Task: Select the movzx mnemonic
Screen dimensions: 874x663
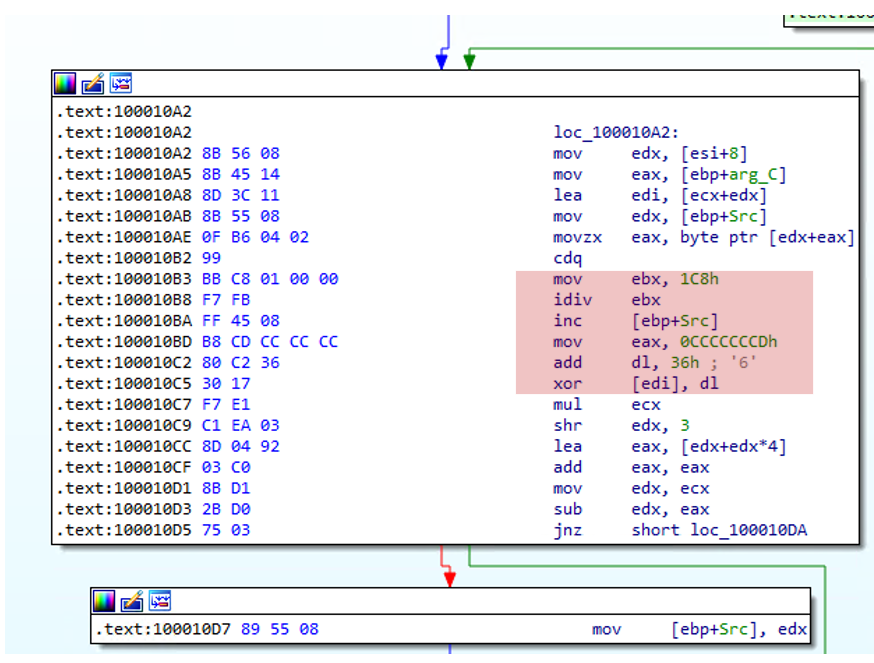Action: 573,237
